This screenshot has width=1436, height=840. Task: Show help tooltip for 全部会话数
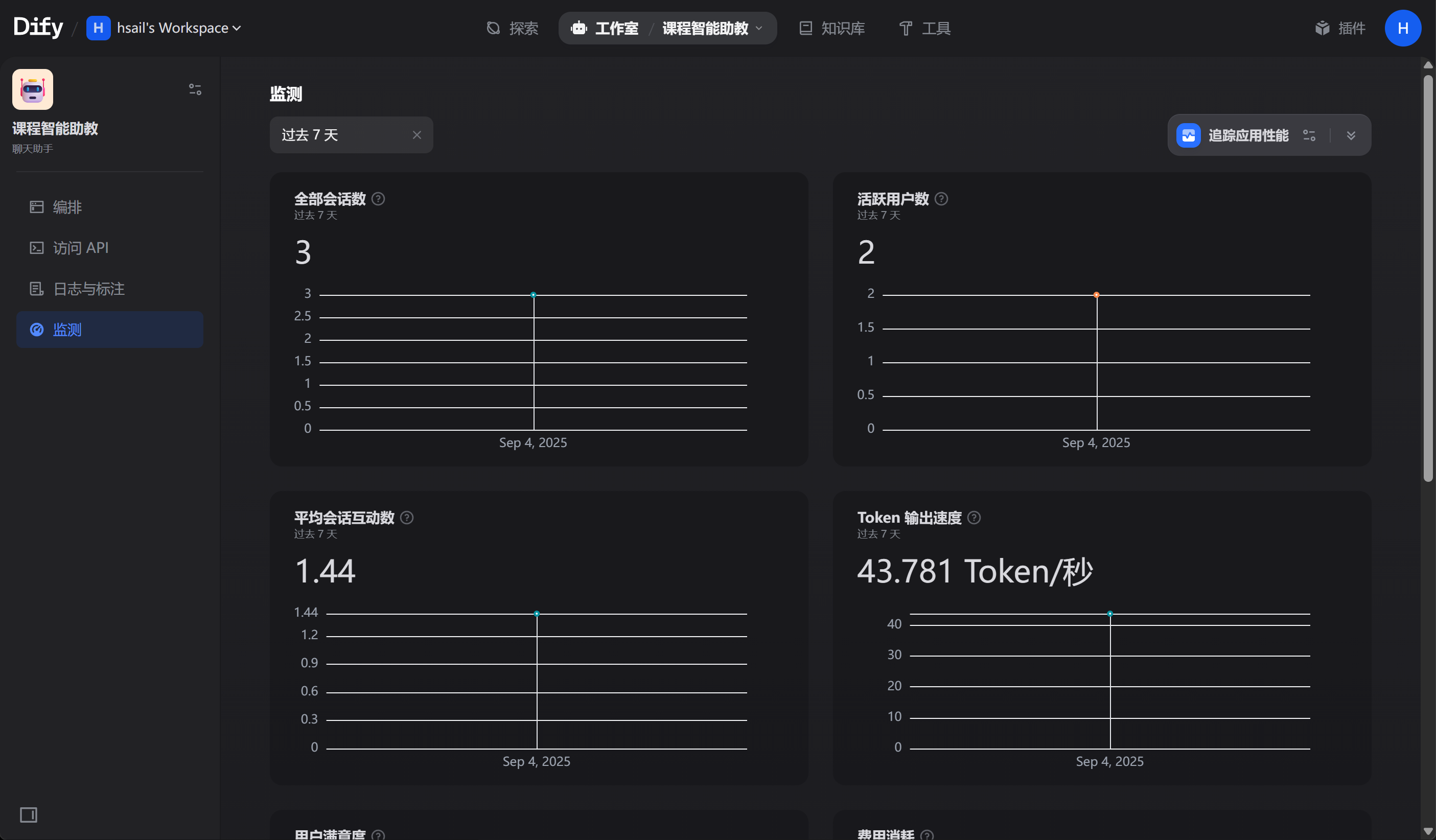pos(378,199)
